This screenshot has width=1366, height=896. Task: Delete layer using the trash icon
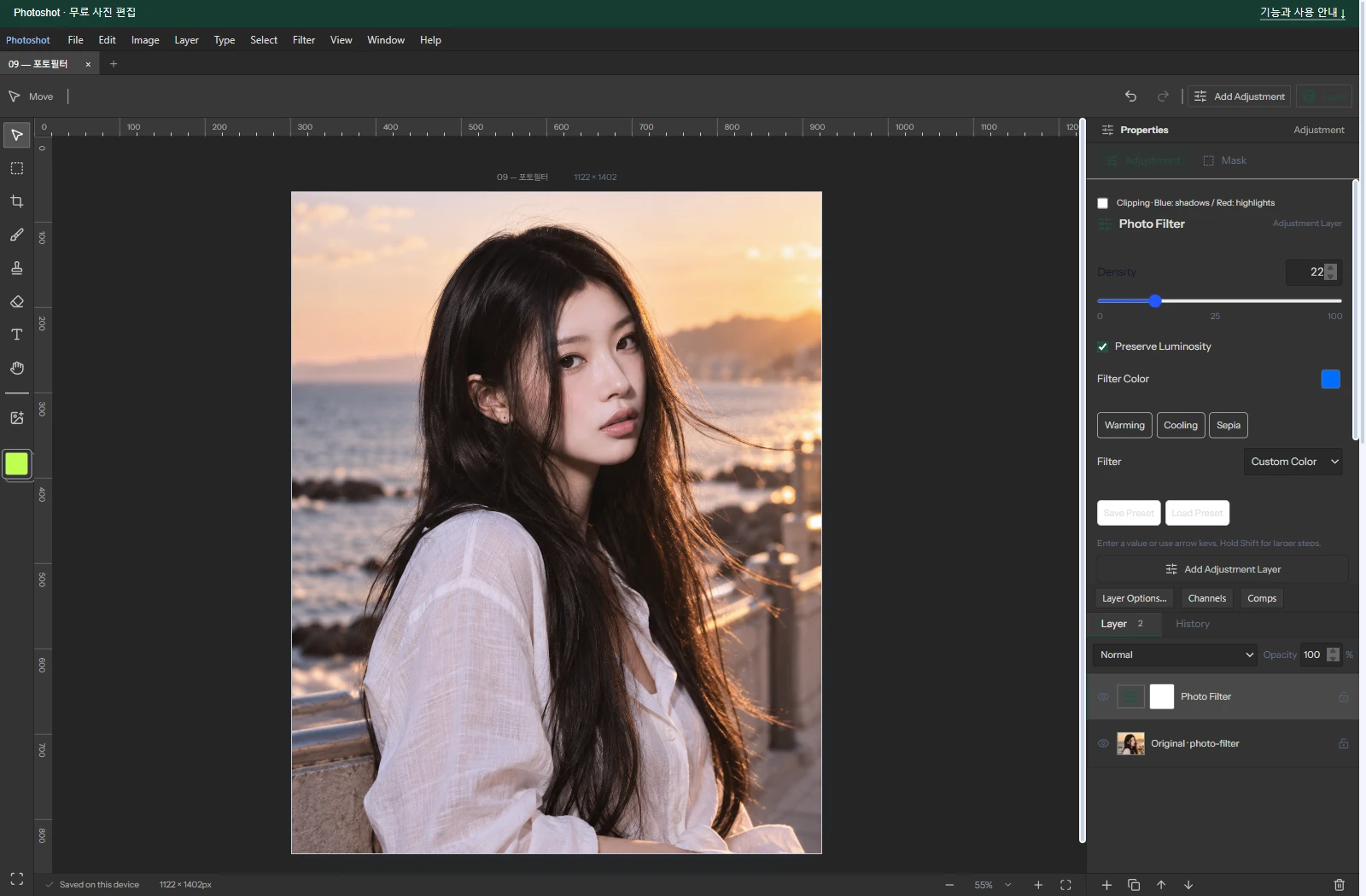click(1339, 885)
